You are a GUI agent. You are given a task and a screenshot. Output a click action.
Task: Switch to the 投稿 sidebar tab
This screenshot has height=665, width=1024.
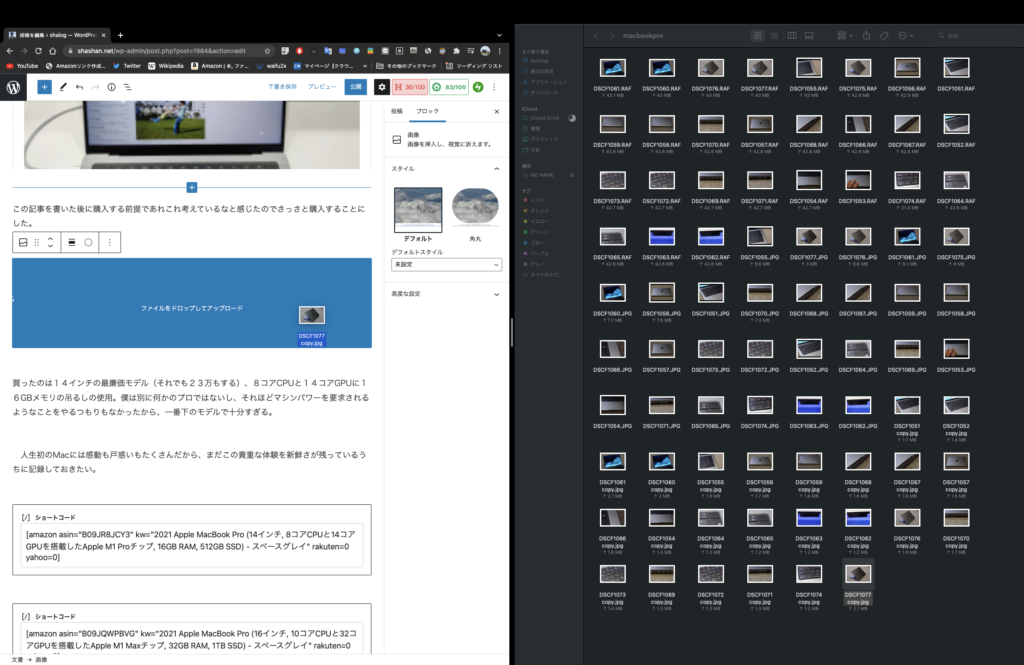[x=397, y=111]
